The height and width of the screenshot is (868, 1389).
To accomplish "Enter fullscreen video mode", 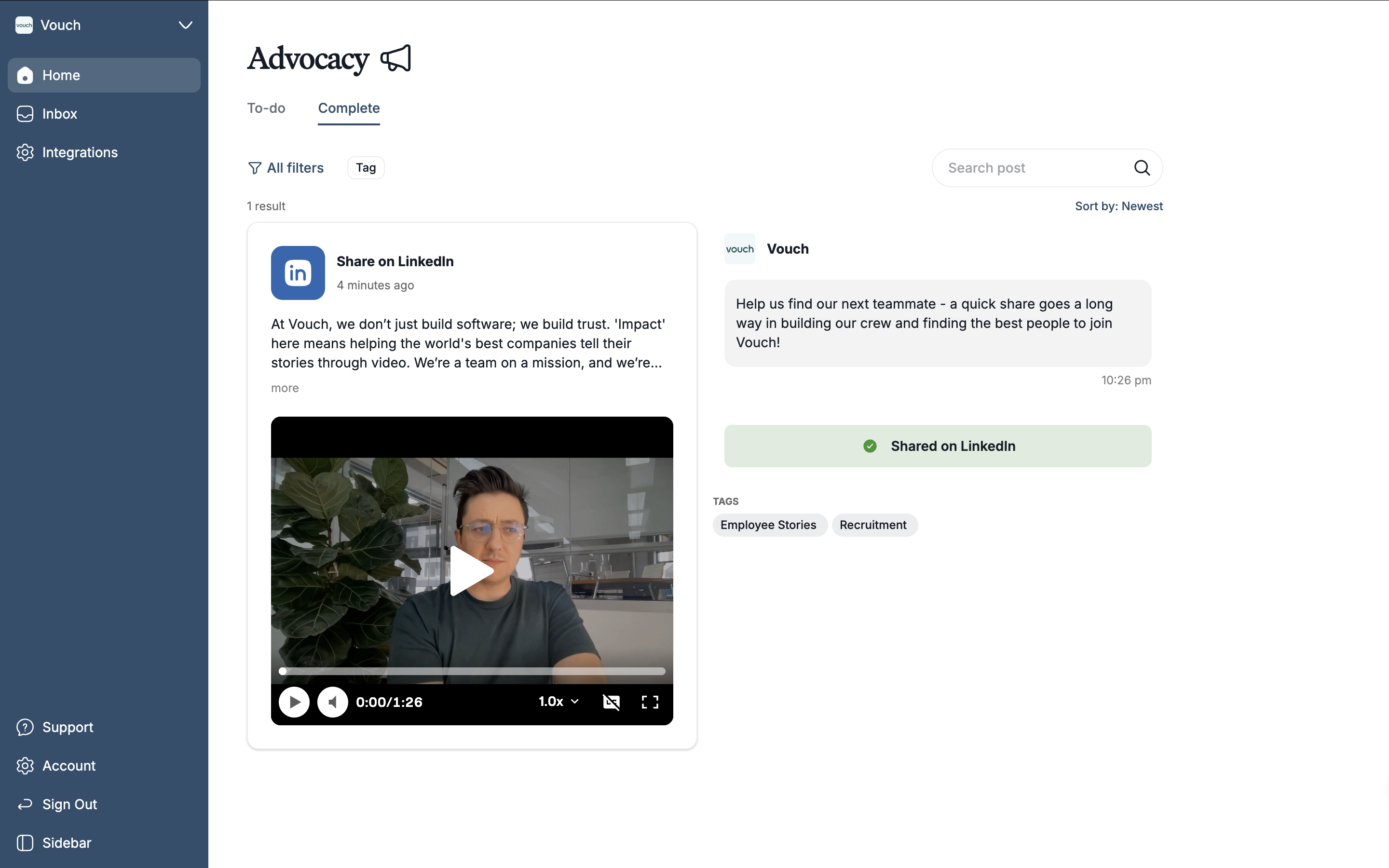I will click(x=650, y=702).
